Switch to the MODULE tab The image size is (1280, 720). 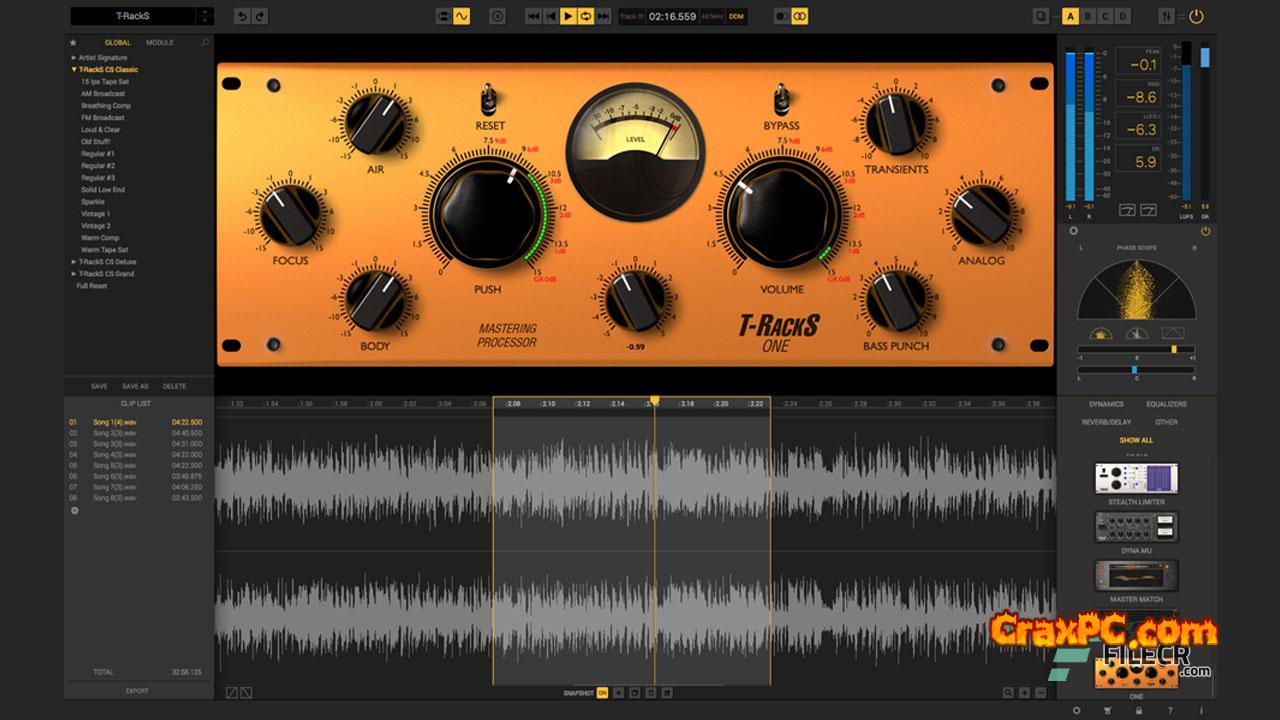(159, 43)
